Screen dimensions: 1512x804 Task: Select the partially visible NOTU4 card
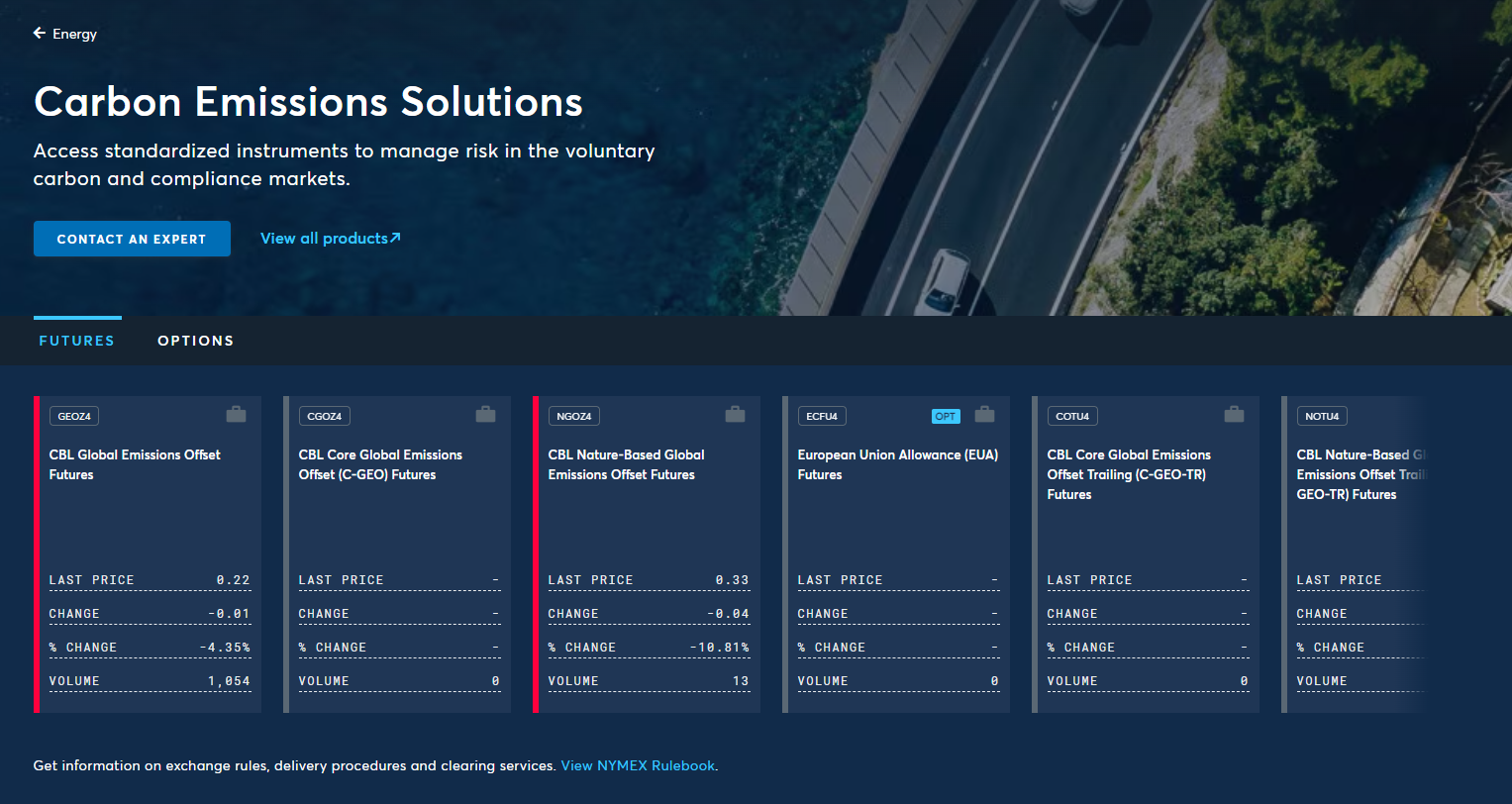tap(1353, 554)
